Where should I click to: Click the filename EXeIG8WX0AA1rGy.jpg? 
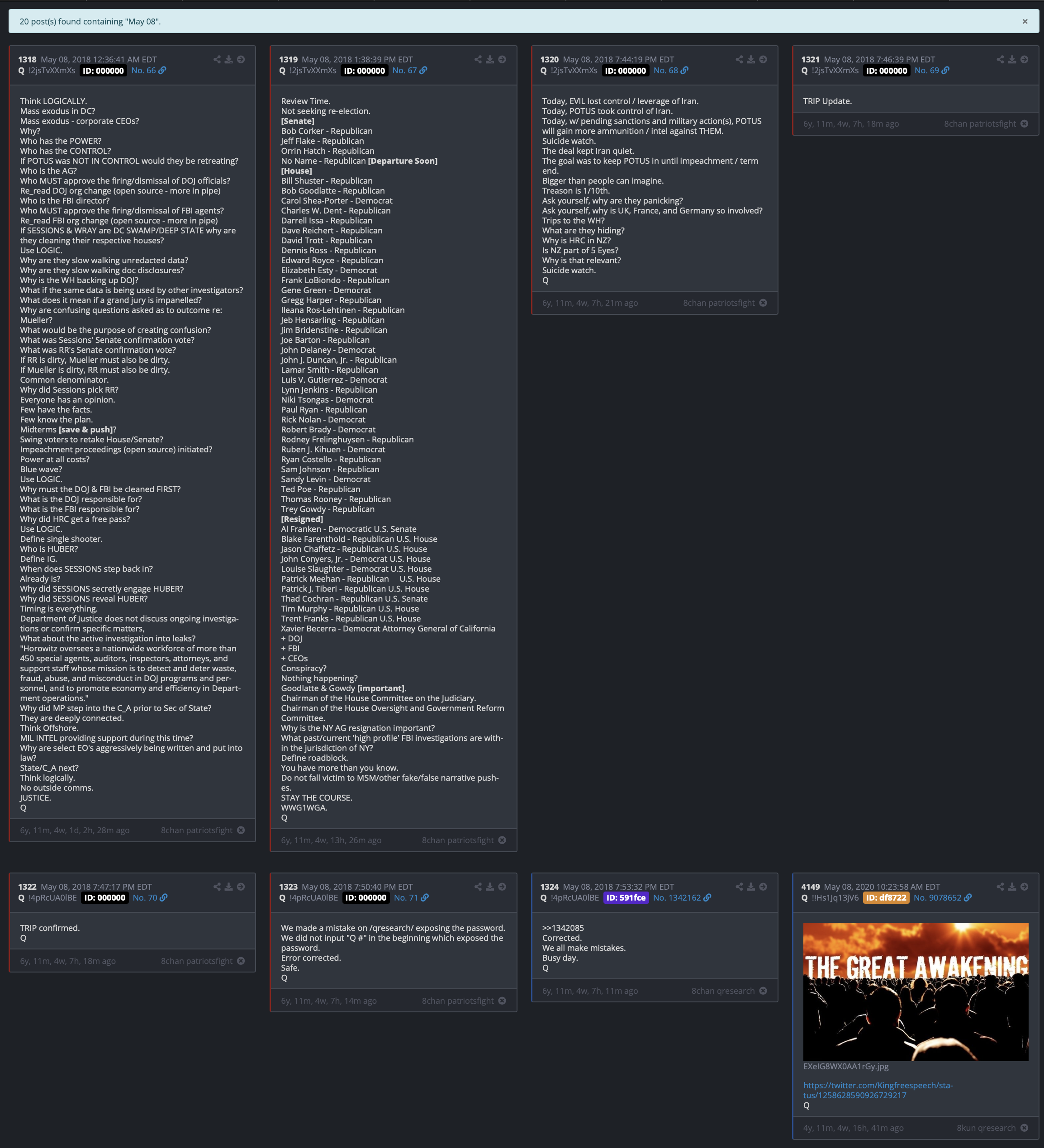(846, 1066)
